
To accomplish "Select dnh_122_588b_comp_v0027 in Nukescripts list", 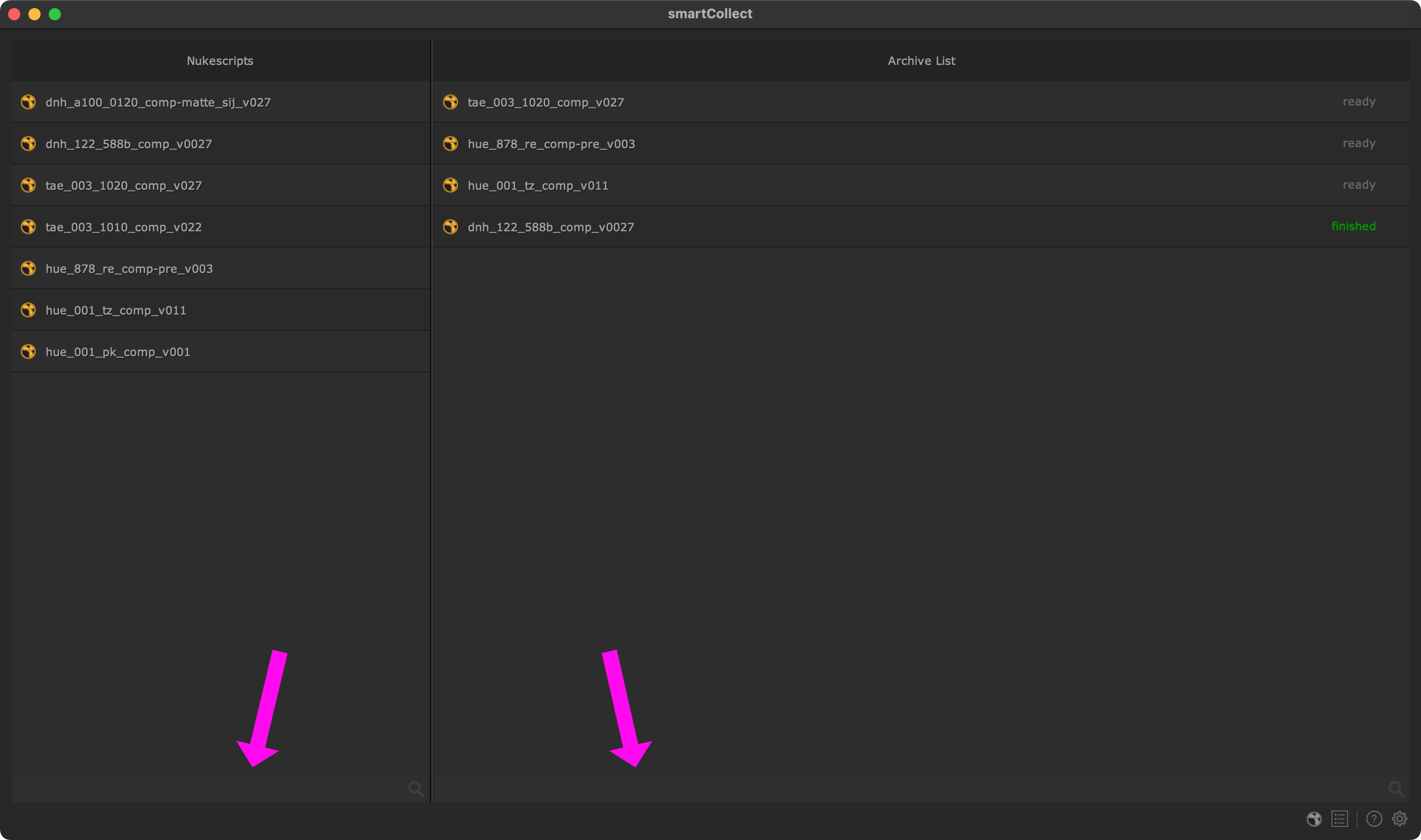I will pos(128,144).
